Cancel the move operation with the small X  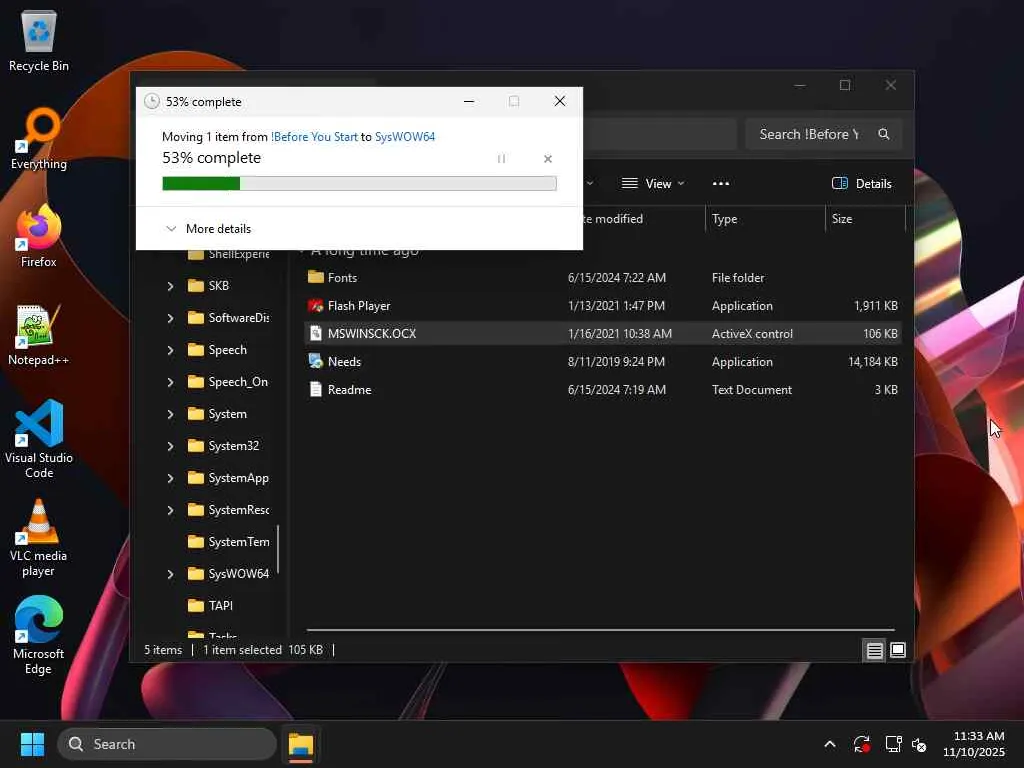(548, 159)
